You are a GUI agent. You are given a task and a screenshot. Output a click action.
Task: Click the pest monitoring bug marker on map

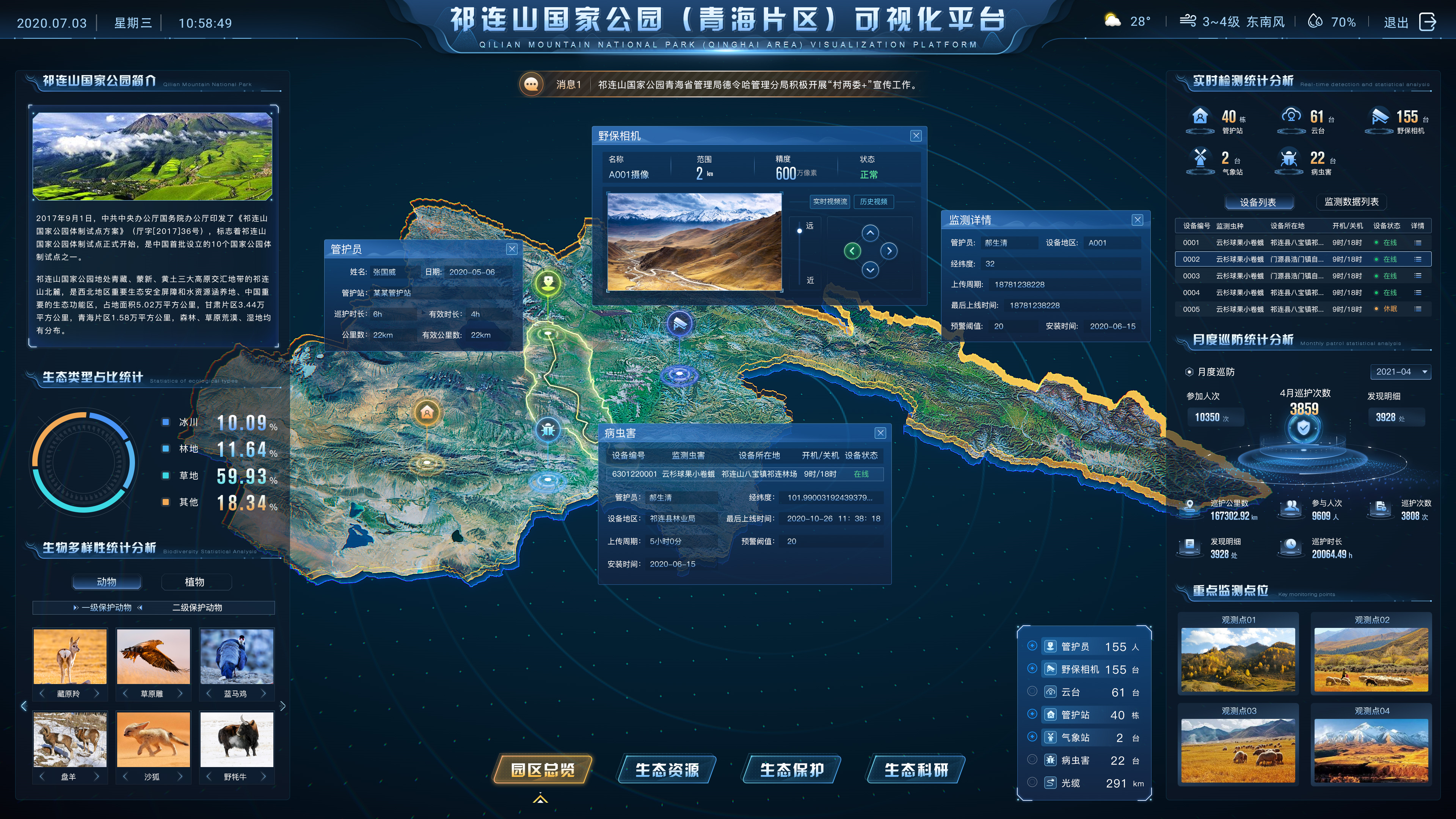[548, 430]
